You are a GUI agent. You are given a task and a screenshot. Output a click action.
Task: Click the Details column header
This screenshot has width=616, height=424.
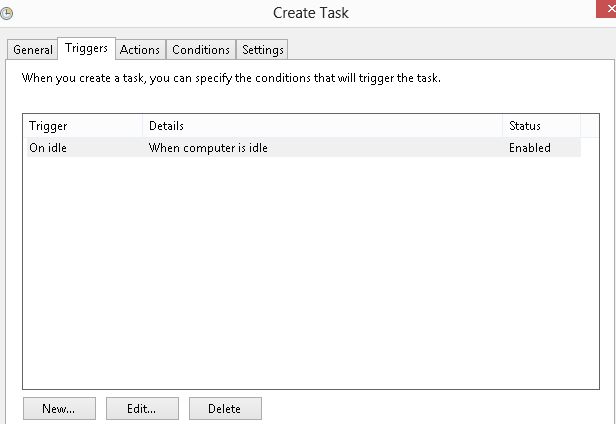point(320,126)
